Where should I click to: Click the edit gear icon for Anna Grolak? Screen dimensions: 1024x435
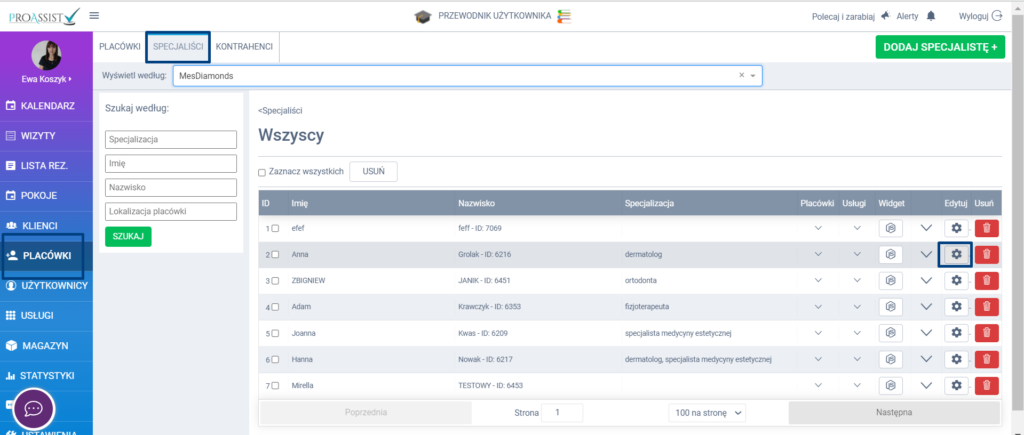pos(956,254)
